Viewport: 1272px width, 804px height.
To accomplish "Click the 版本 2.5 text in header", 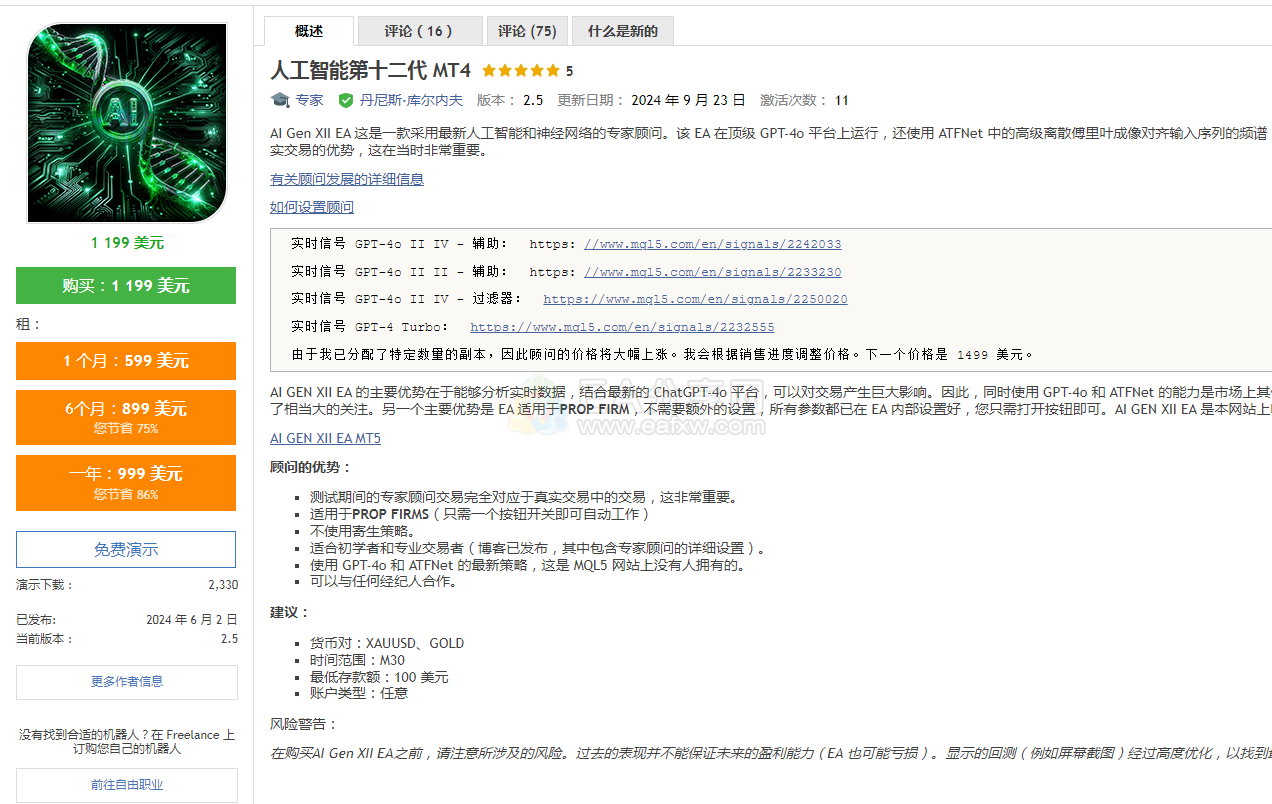I will pyautogui.click(x=510, y=100).
